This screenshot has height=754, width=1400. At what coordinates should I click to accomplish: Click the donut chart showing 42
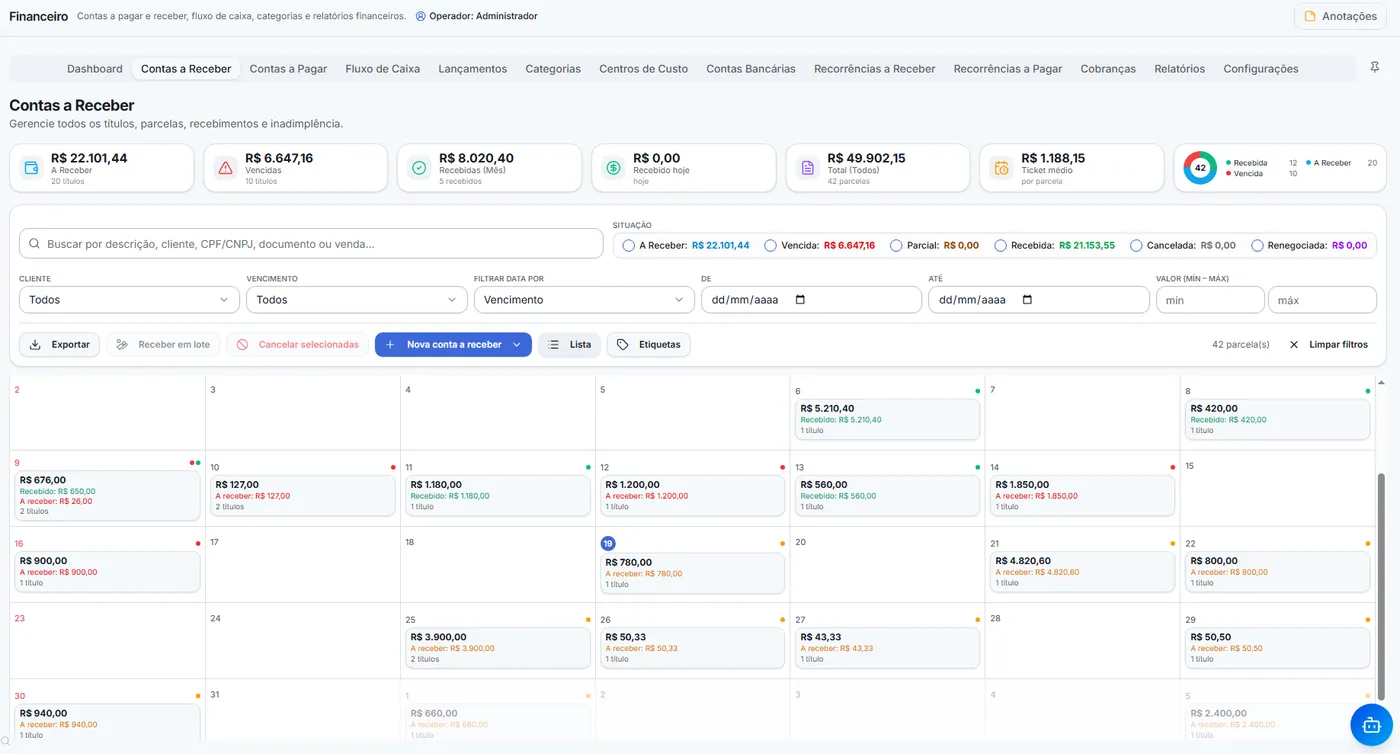click(1200, 168)
